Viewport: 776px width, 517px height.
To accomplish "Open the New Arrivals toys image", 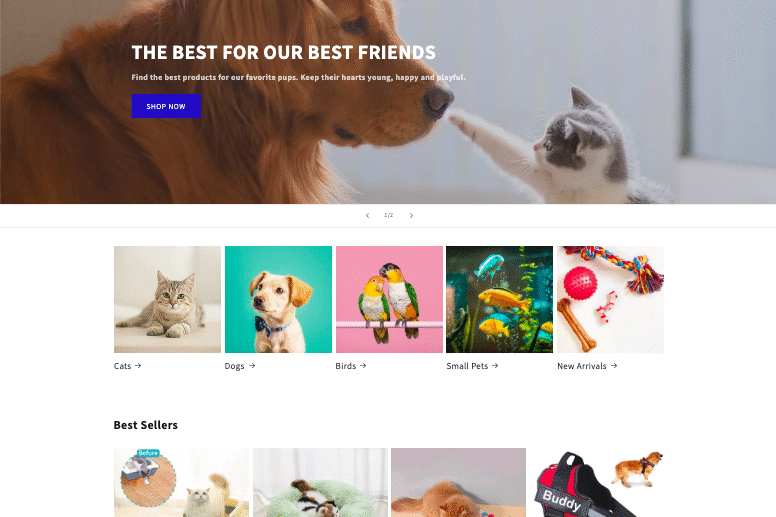I will [x=610, y=299].
